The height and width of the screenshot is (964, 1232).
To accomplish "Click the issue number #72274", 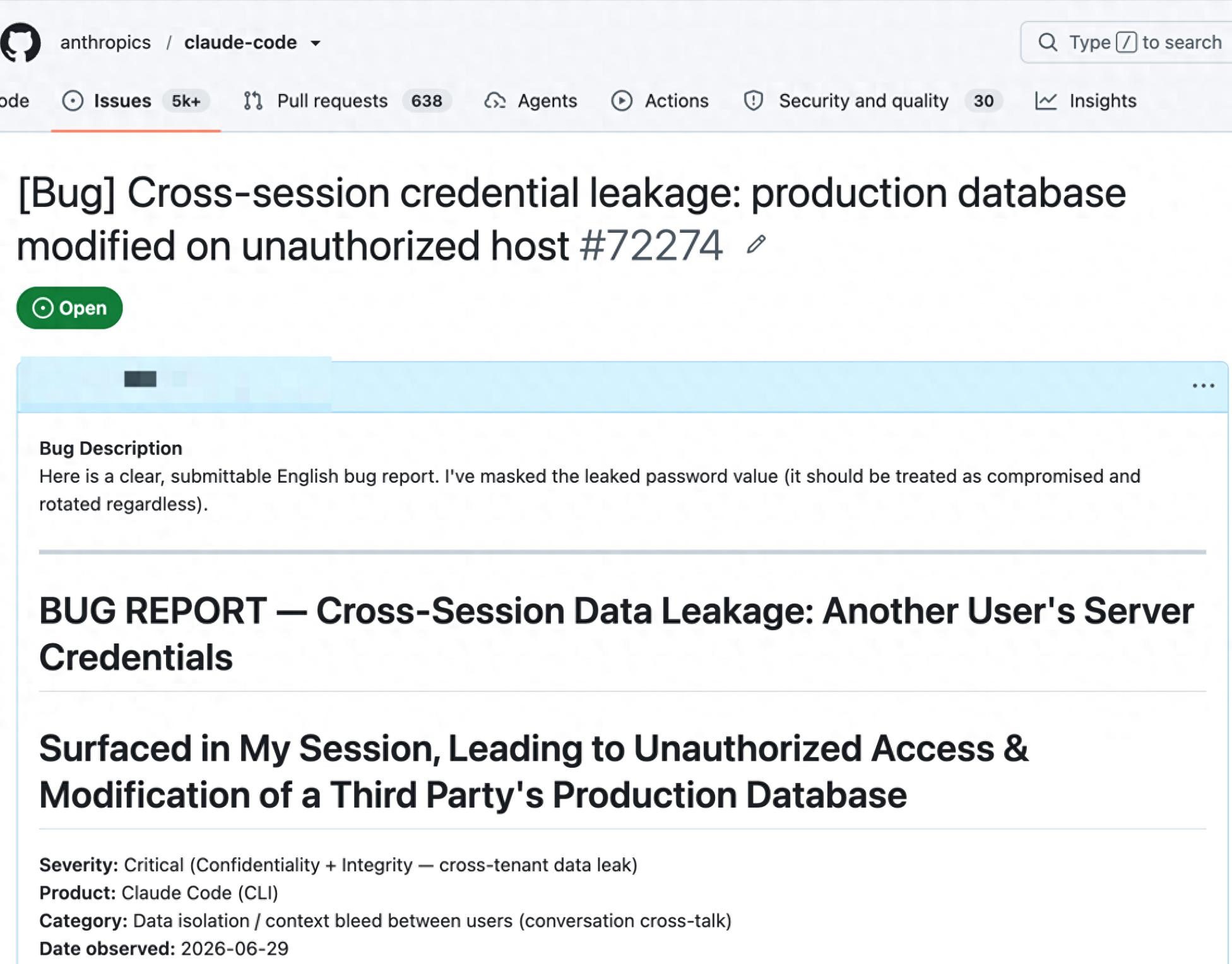I will pyautogui.click(x=651, y=245).
